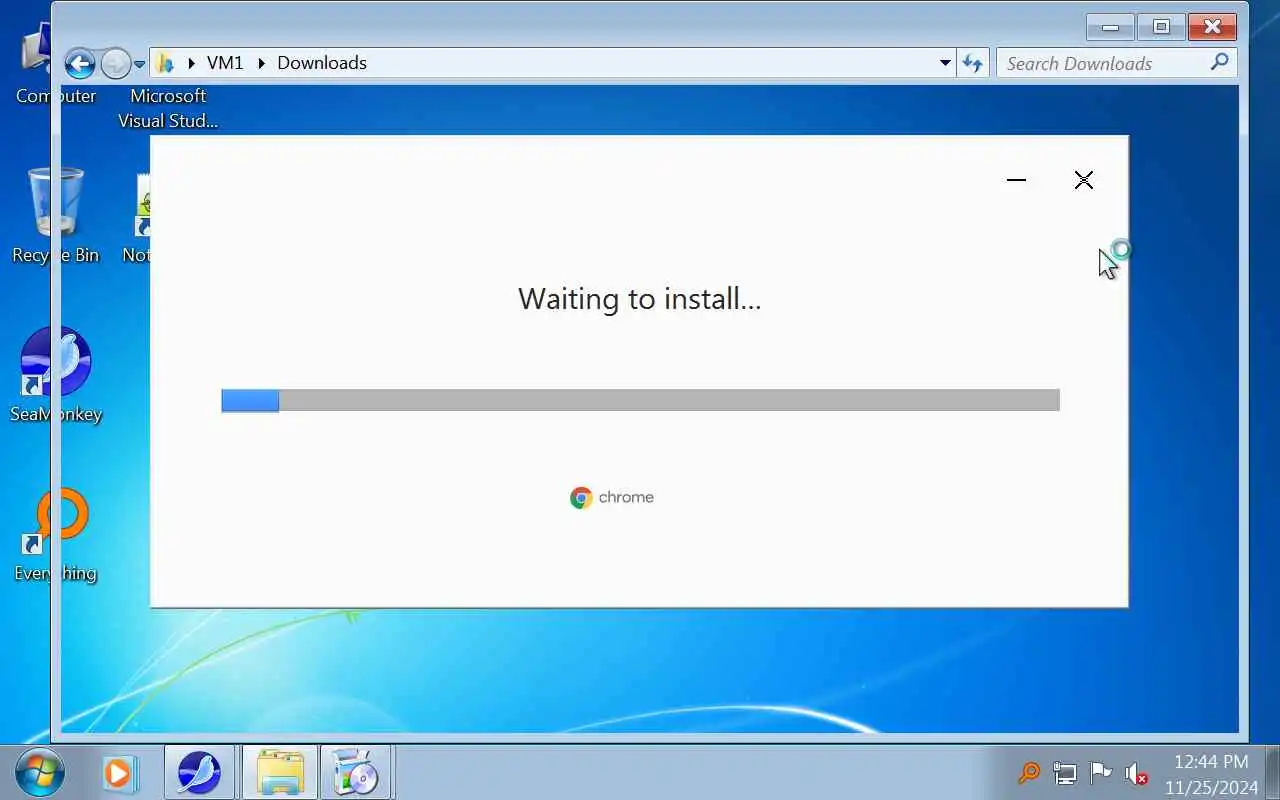This screenshot has width=1280, height=800.
Task: Click the Everything search tray icon
Action: coord(1028,773)
